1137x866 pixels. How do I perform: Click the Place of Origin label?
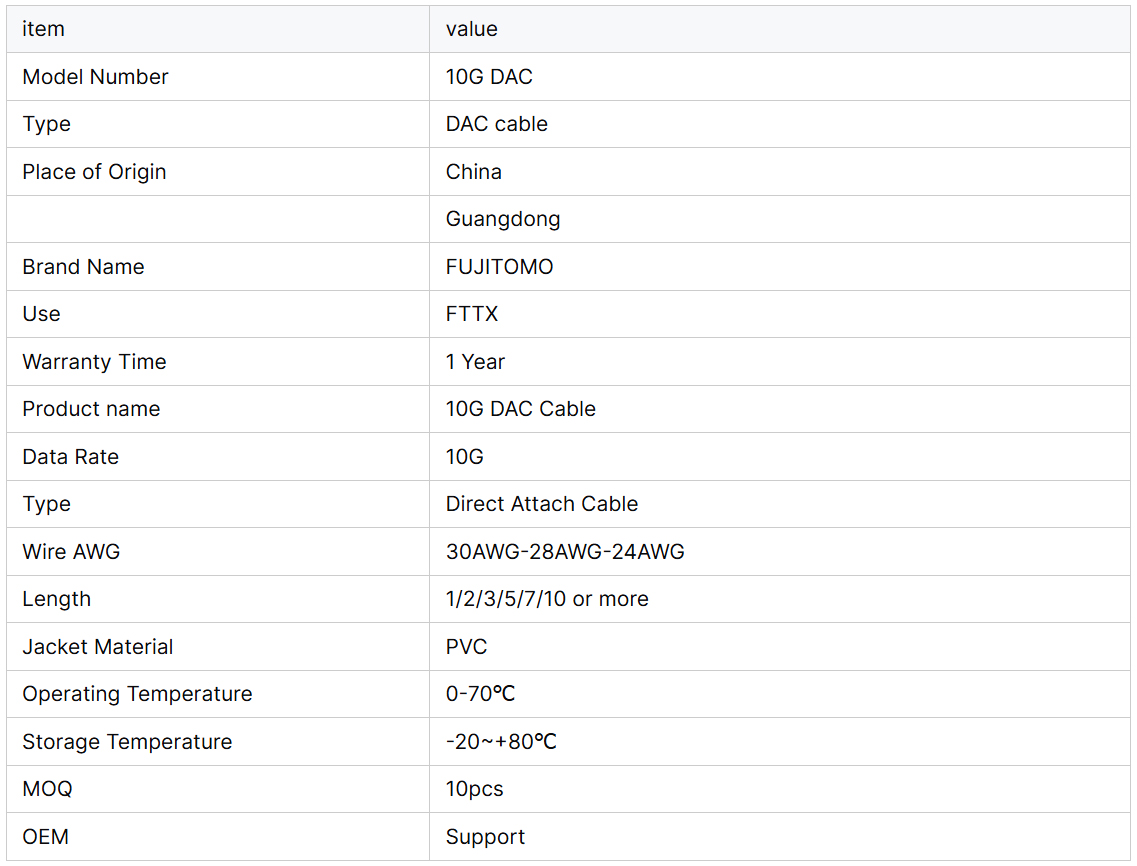95,172
